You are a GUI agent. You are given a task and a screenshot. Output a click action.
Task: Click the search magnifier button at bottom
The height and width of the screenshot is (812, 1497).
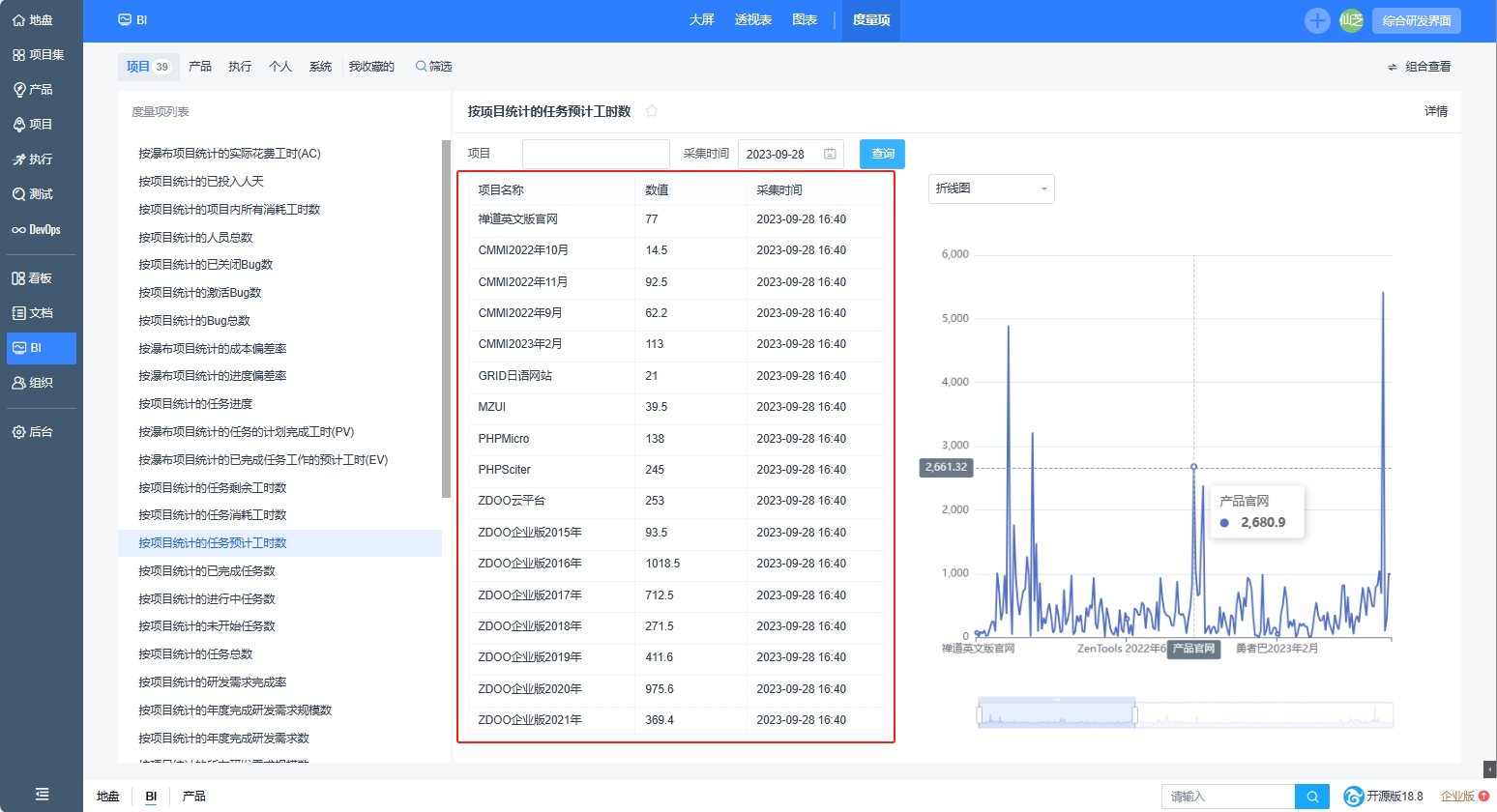(x=1312, y=797)
